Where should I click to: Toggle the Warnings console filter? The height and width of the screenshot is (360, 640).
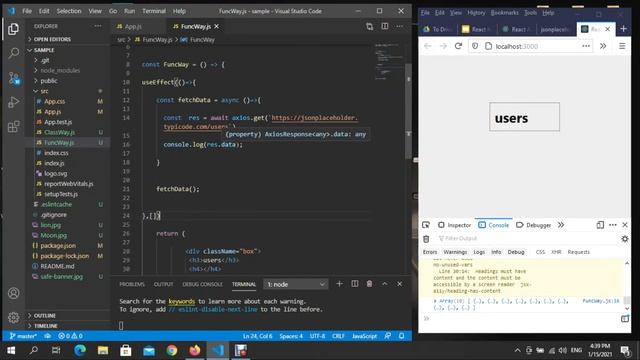455,252
